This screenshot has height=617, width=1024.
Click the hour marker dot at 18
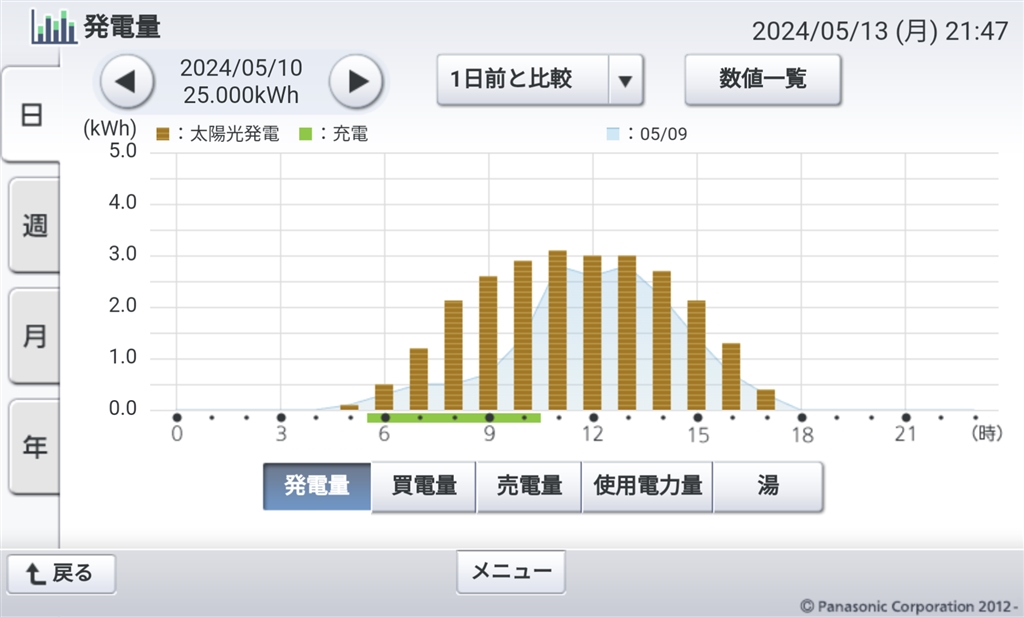pos(801,418)
